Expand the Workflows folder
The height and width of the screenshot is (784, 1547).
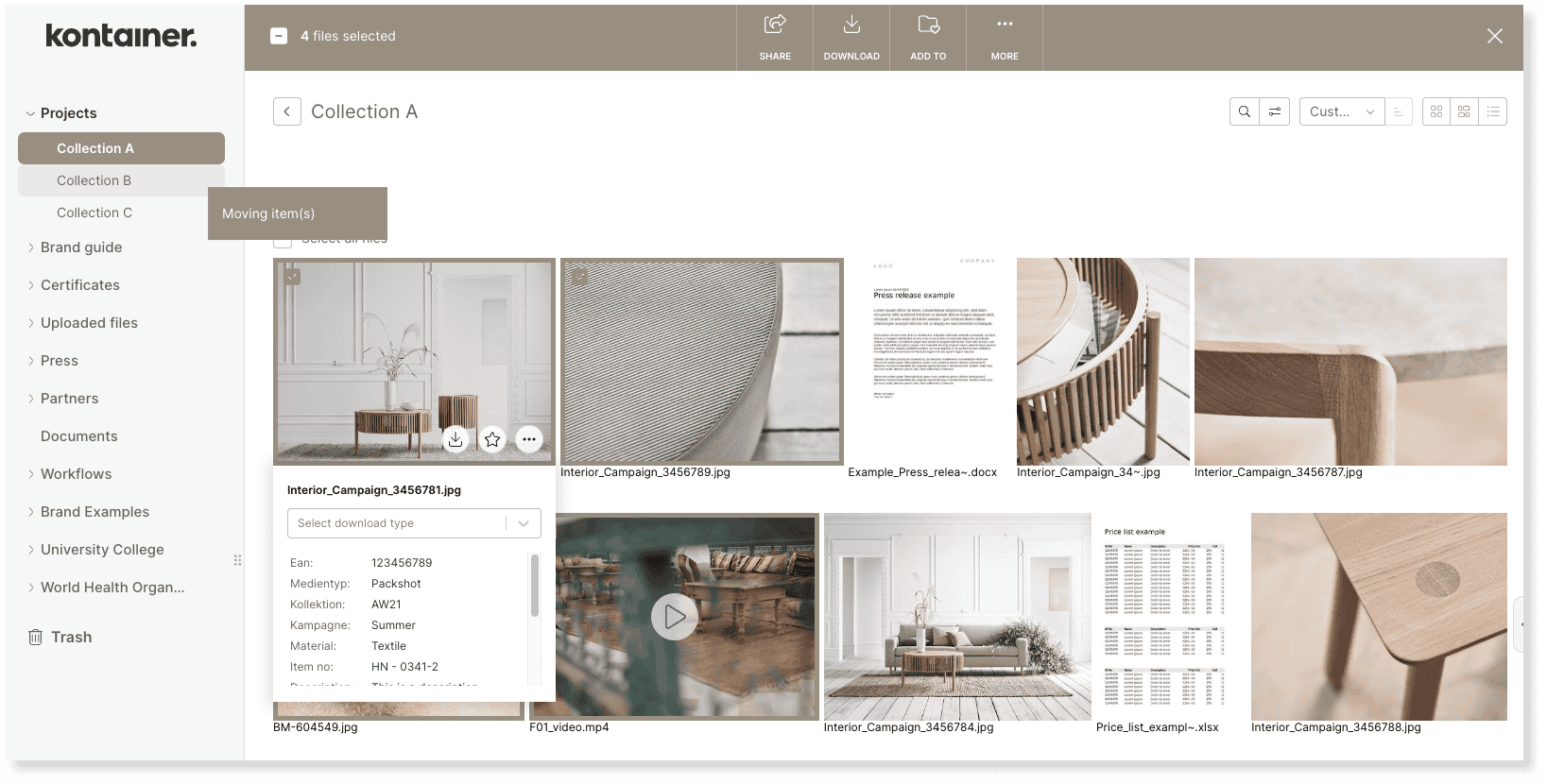(30, 474)
